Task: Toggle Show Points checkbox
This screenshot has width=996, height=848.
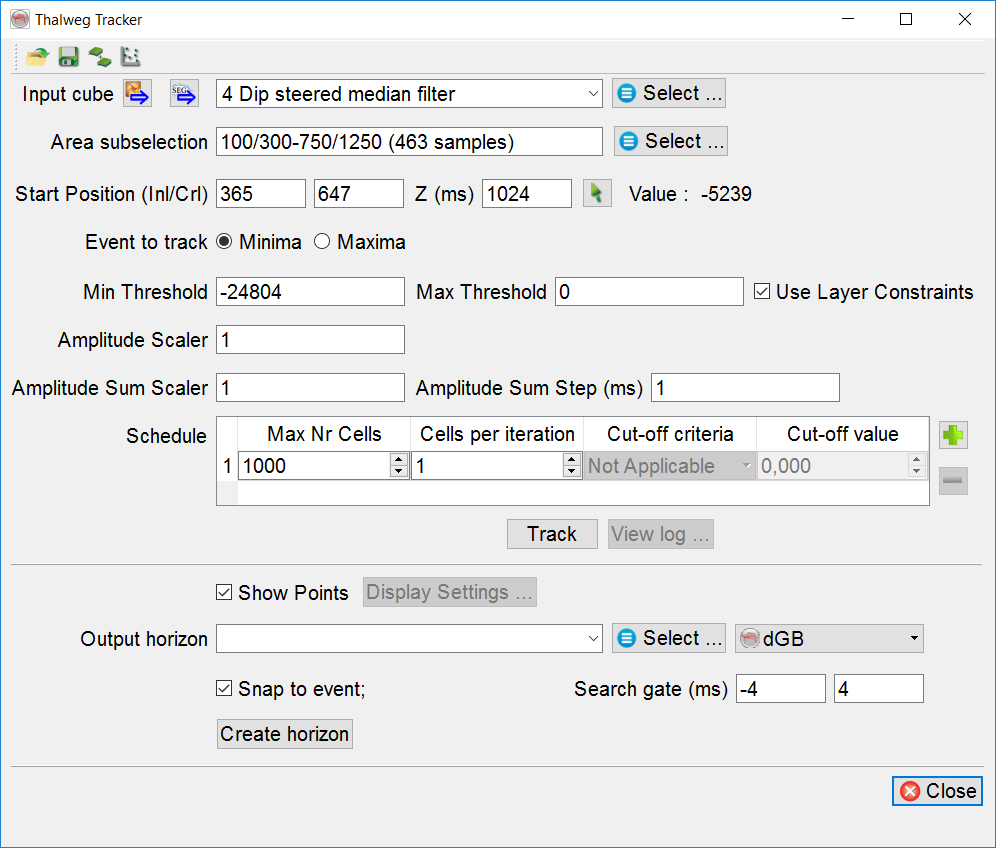Action: (224, 592)
